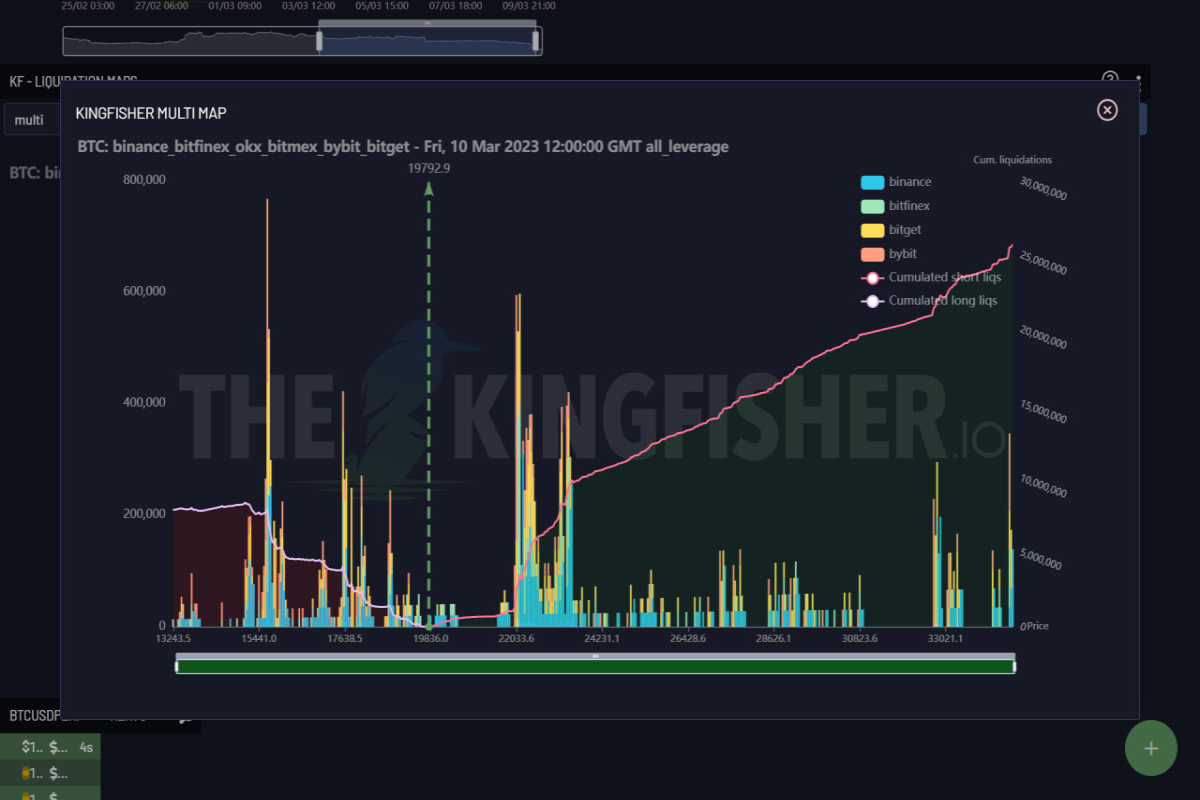The height and width of the screenshot is (800, 1200).
Task: Click the BTC exchanges chart subtitle
Action: coord(403,147)
